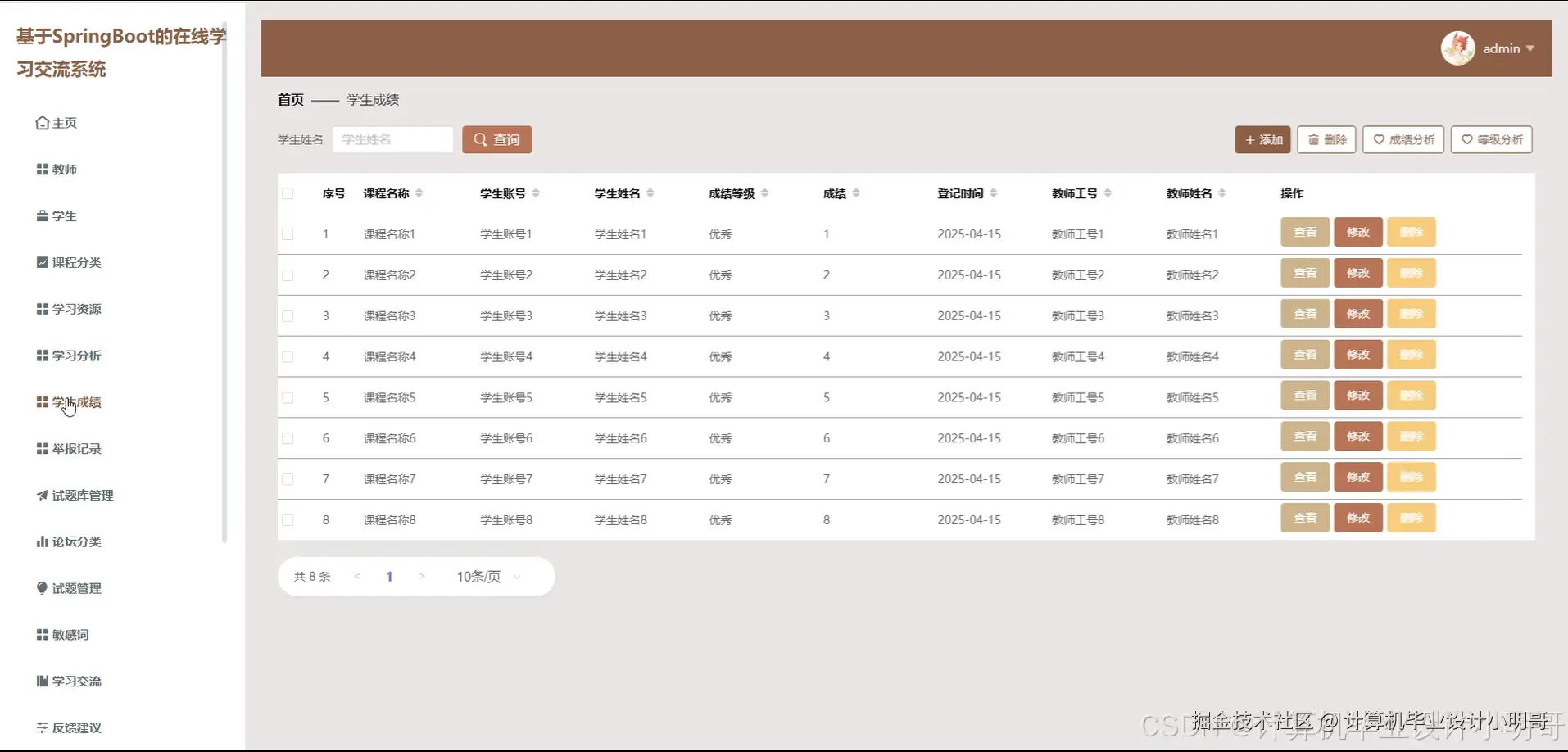This screenshot has height=752, width=1568.
Task: Go to previous page with left arrow
Action: point(357,577)
